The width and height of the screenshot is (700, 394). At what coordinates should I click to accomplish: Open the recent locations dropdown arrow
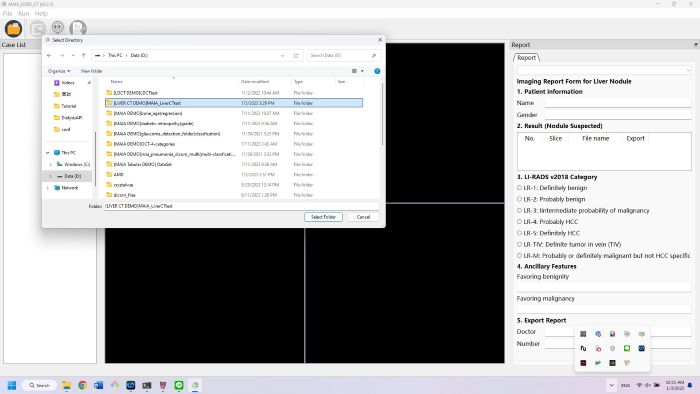(x=73, y=55)
